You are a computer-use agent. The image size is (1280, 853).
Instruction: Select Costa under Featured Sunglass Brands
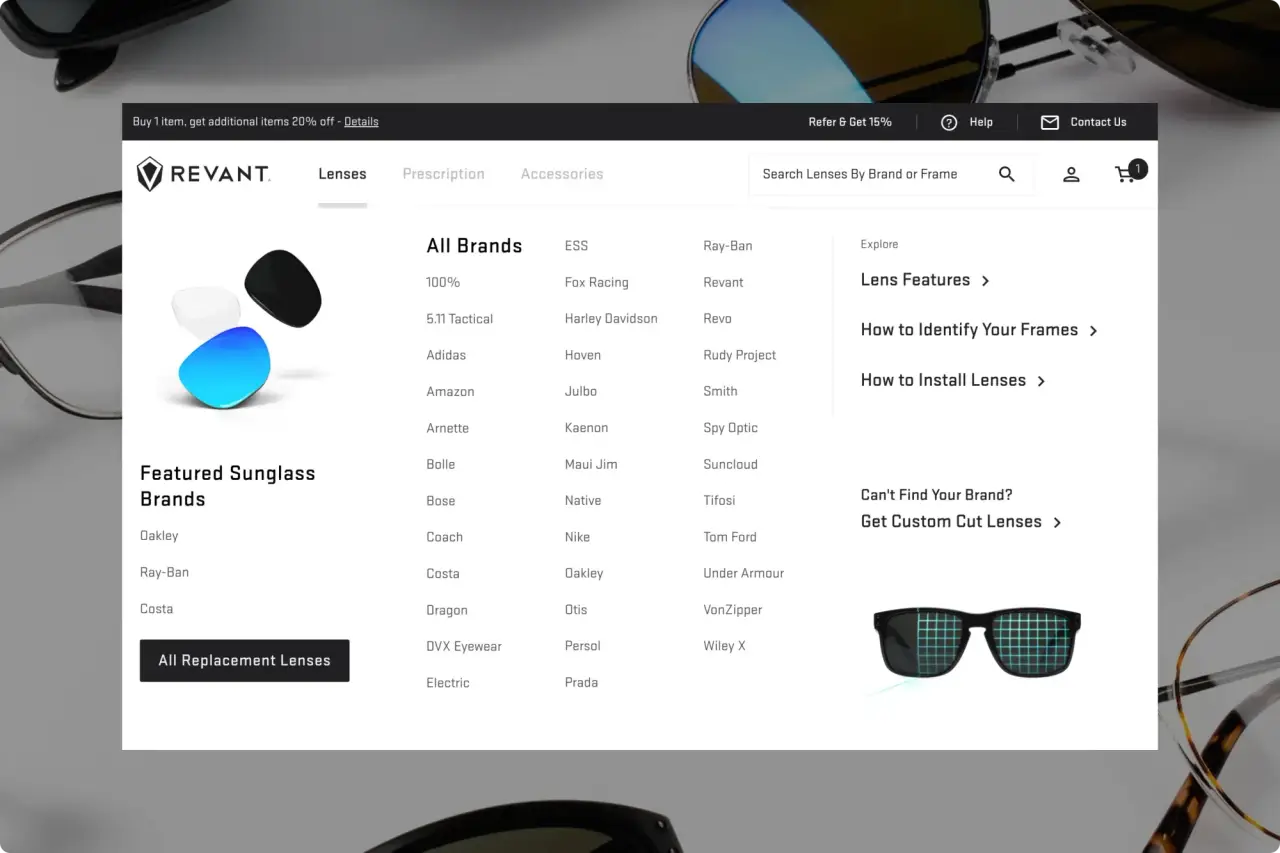(x=156, y=609)
